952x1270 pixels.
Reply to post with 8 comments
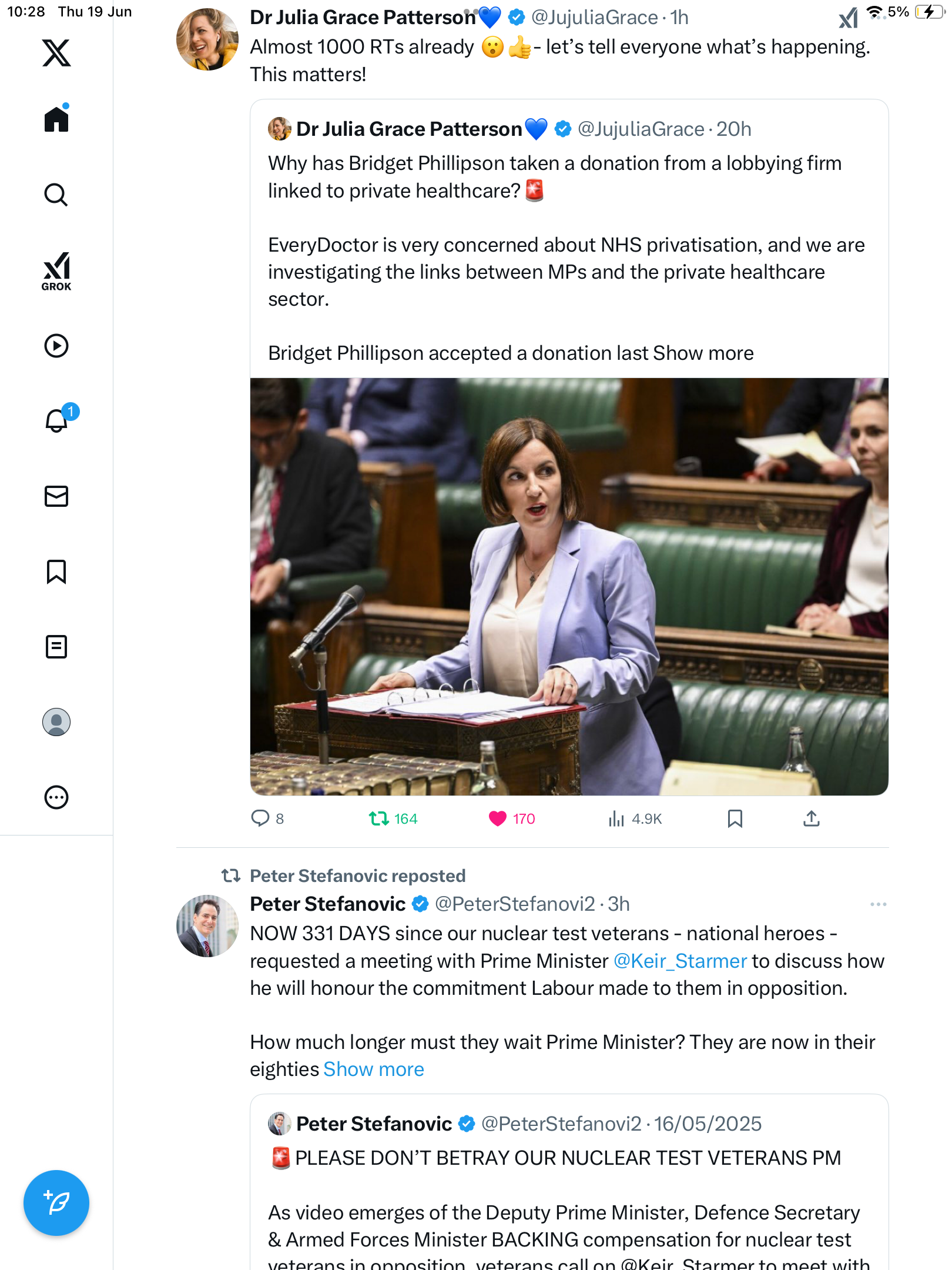point(267,818)
